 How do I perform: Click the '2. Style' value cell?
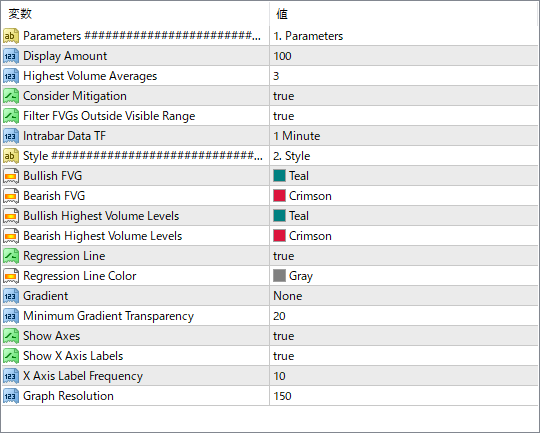pos(404,156)
